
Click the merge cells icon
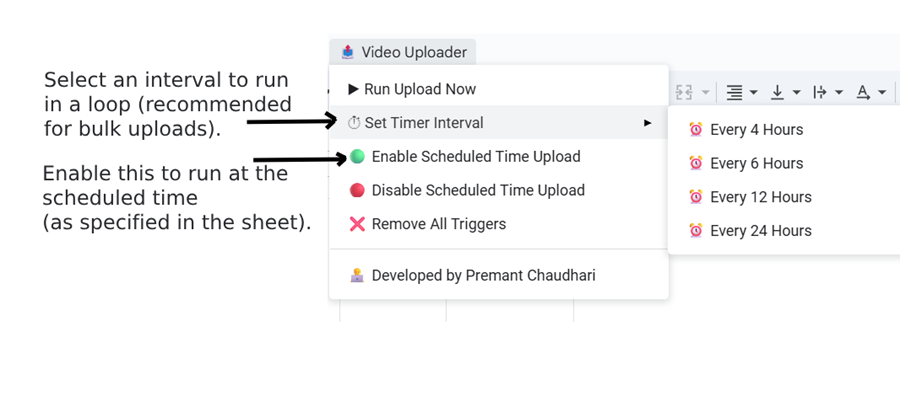684,93
